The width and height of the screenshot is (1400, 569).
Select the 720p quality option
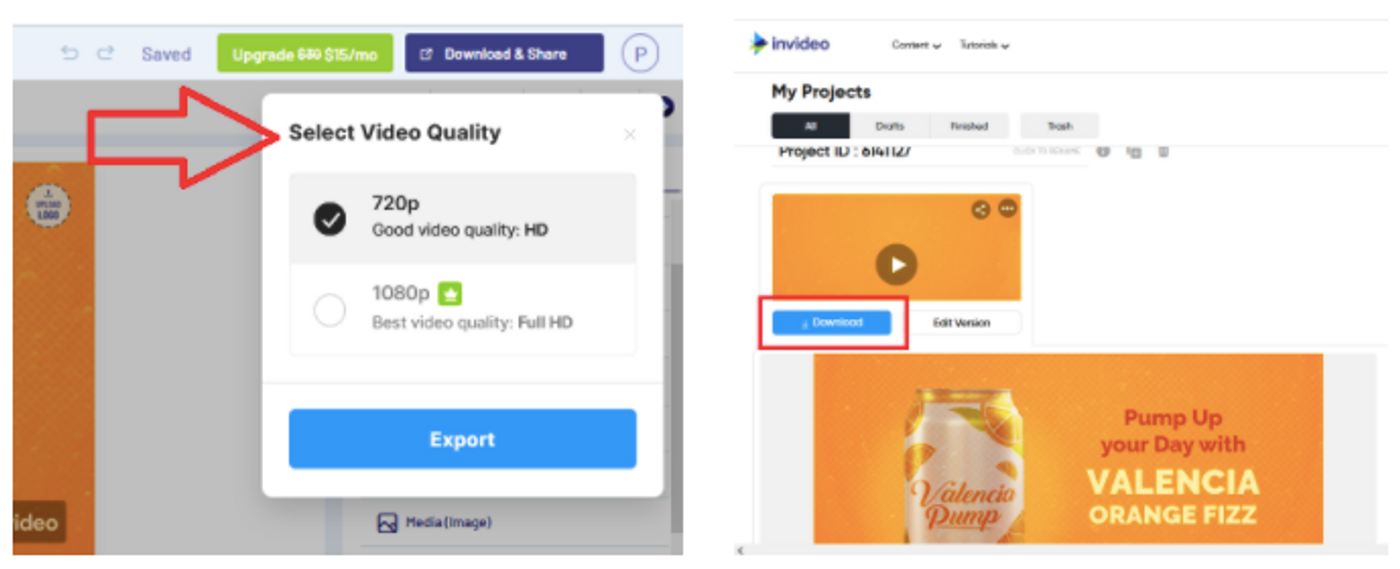[x=462, y=217]
